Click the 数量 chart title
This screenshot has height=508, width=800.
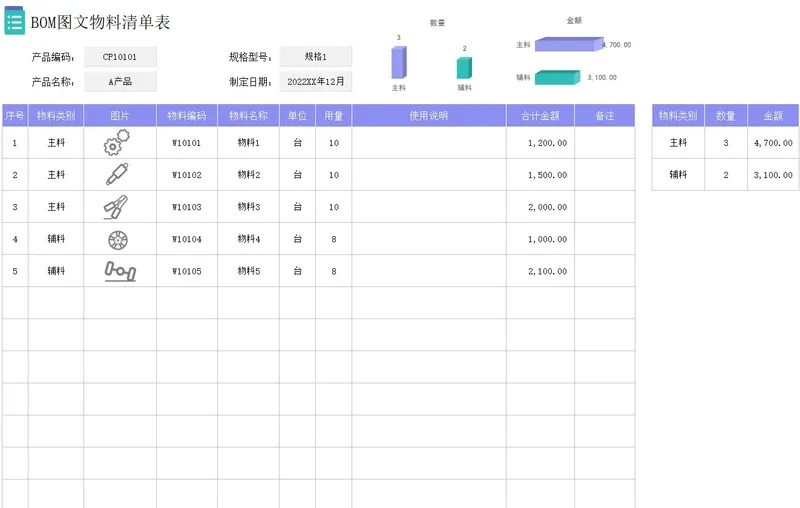pyautogui.click(x=437, y=23)
